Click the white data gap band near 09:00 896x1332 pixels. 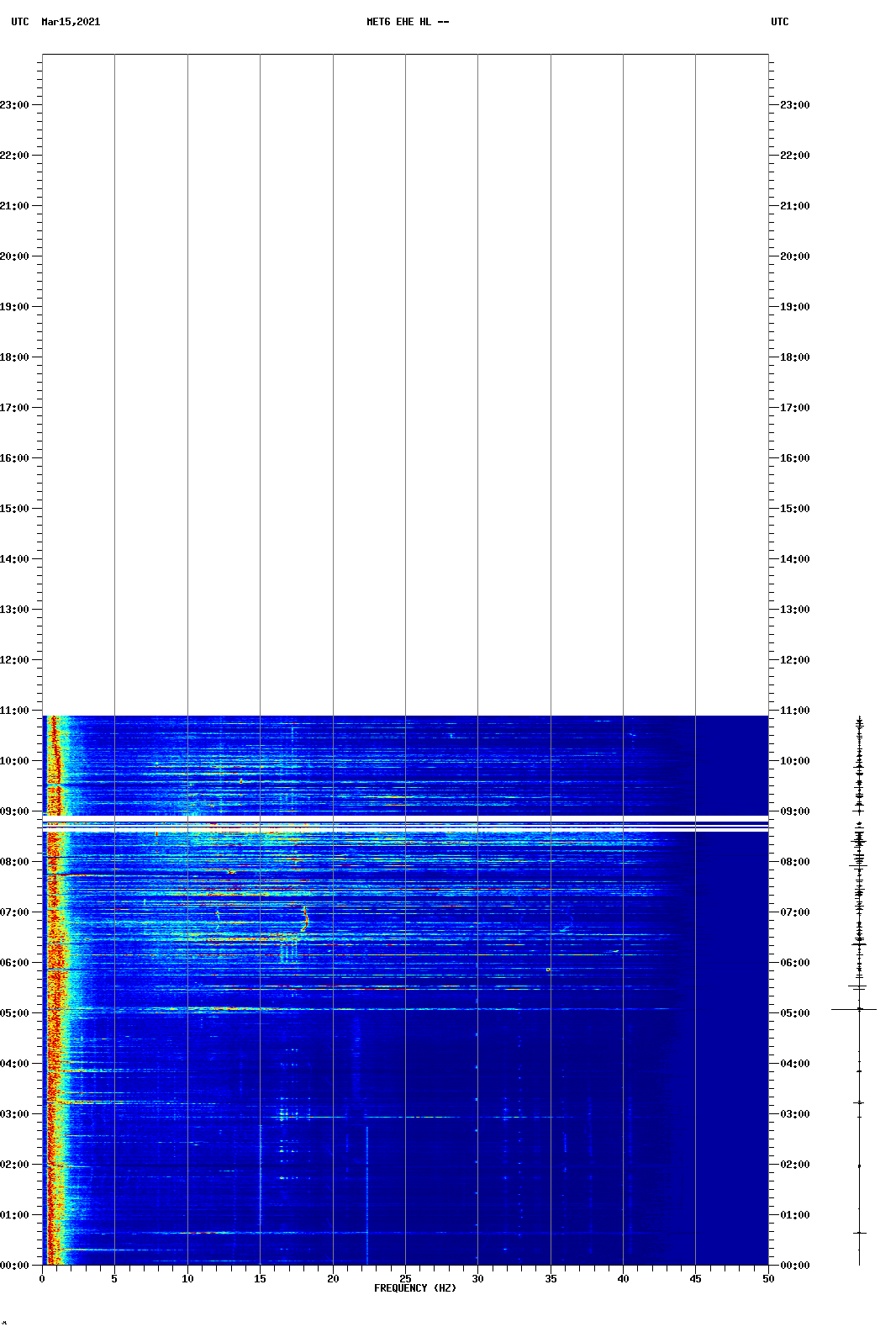pyautogui.click(x=405, y=819)
